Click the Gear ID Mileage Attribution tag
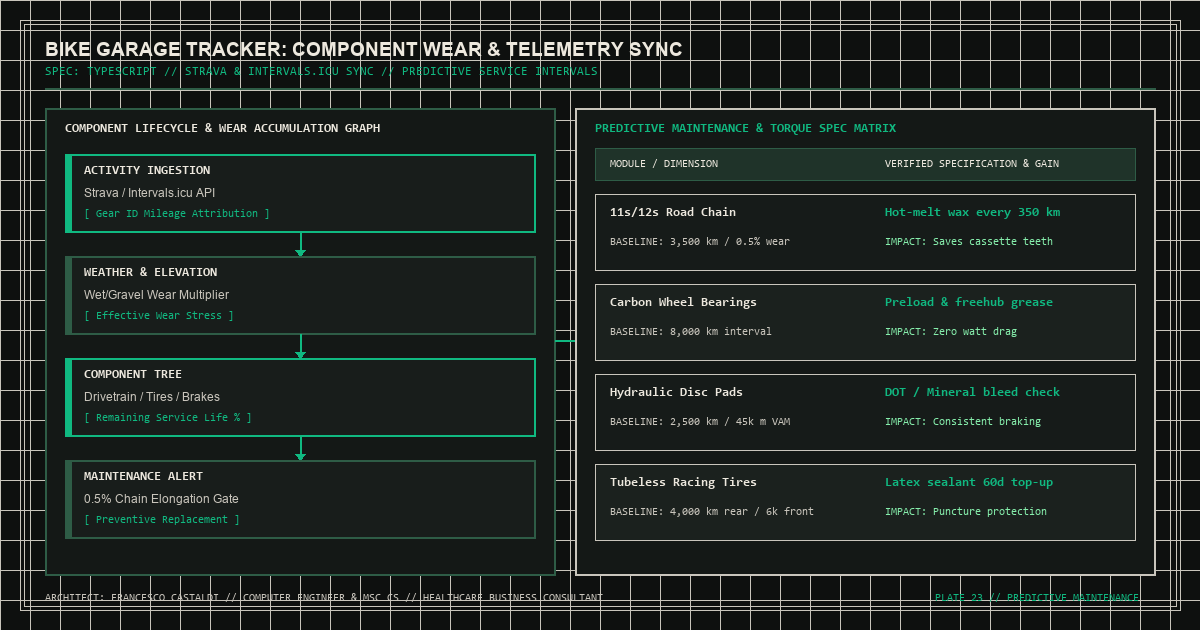 point(177,214)
